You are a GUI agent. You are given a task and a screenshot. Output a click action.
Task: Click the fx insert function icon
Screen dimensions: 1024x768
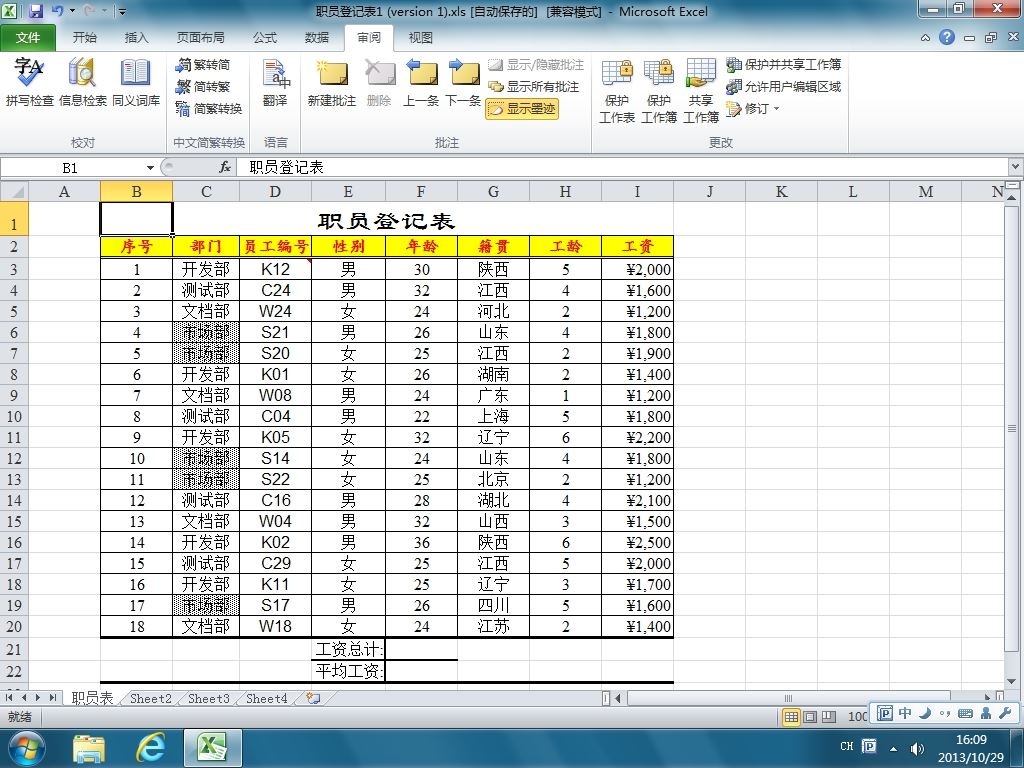tap(225, 167)
